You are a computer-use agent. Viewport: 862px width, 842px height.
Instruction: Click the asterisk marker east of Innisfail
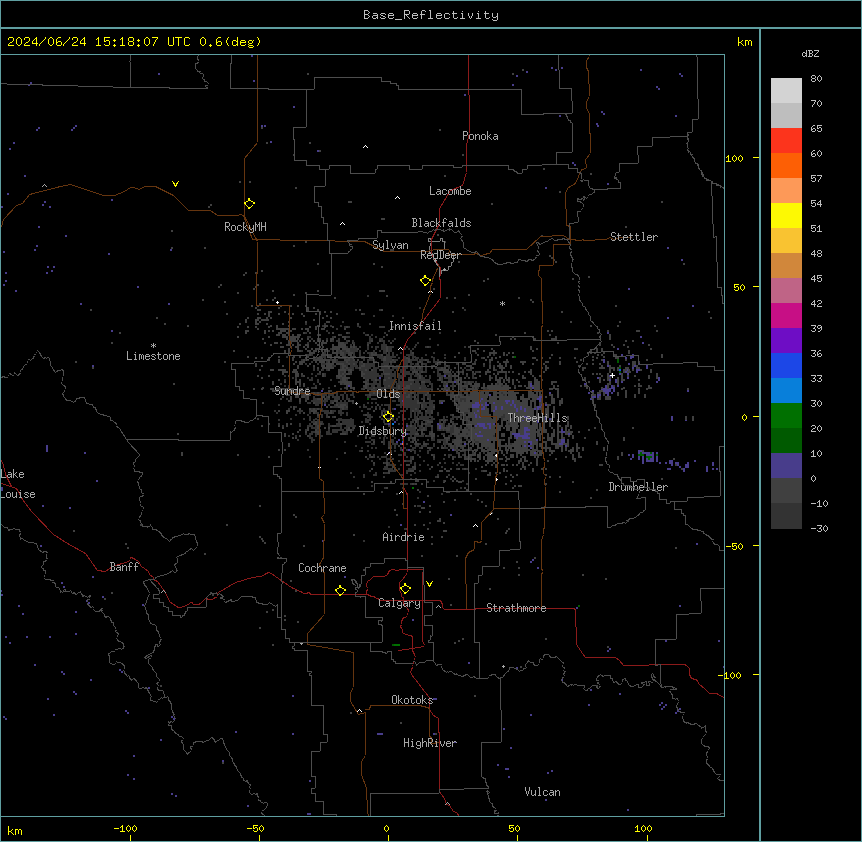[x=502, y=303]
